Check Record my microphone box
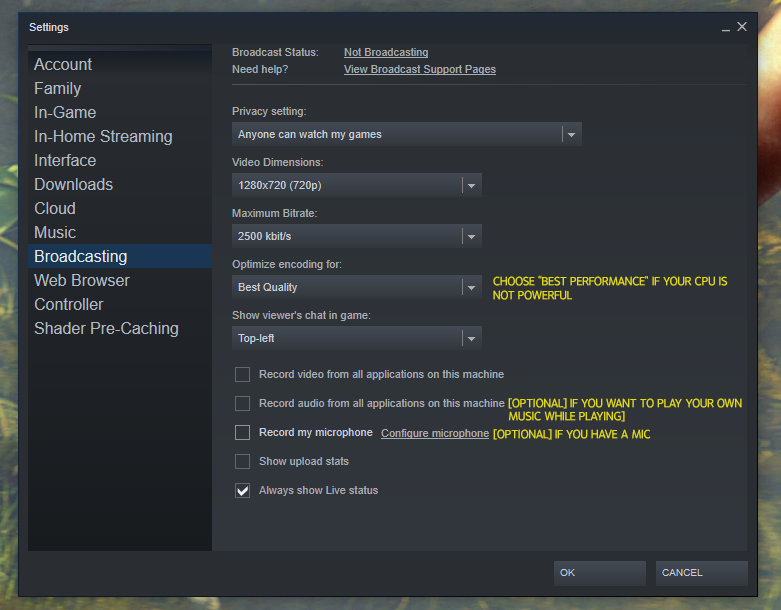Image resolution: width=781 pixels, height=610 pixels. (243, 432)
